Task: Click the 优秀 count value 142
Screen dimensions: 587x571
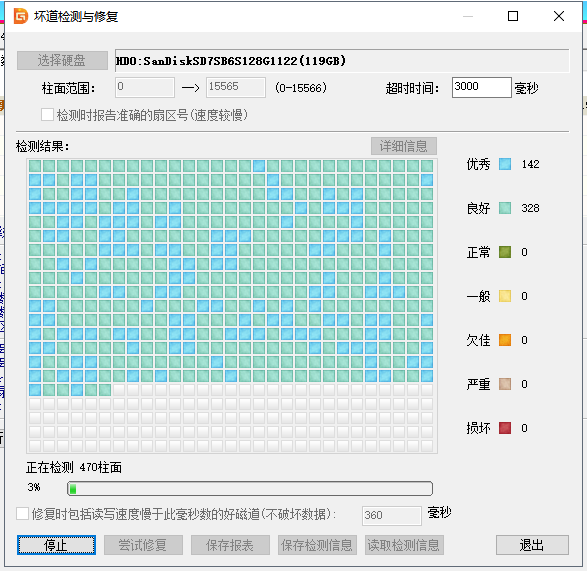Action: pyautogui.click(x=530, y=164)
